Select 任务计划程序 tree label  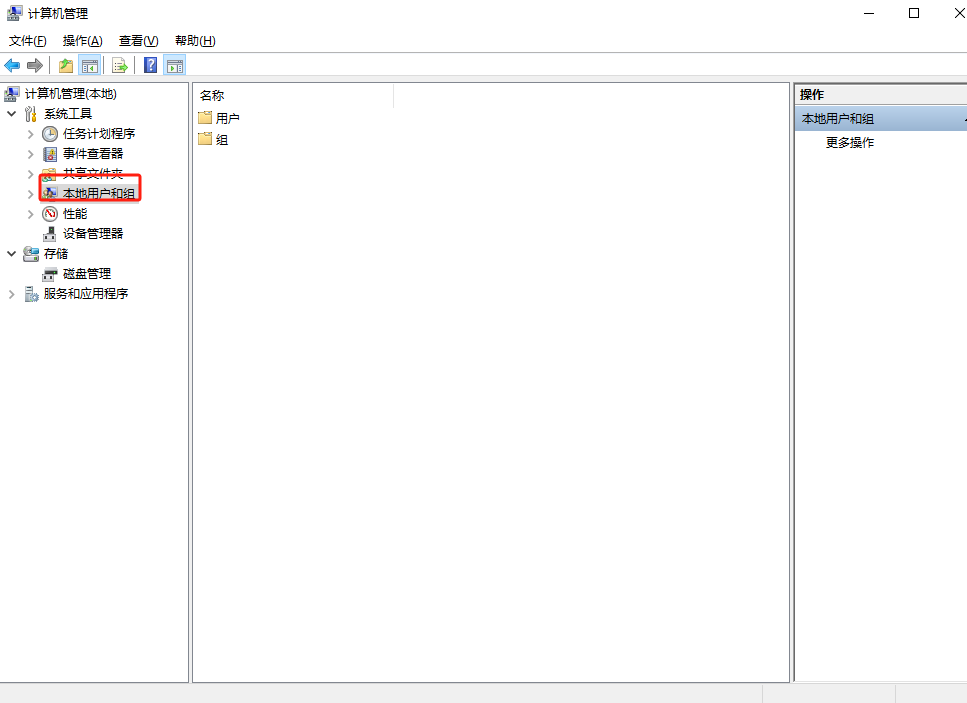click(x=99, y=134)
